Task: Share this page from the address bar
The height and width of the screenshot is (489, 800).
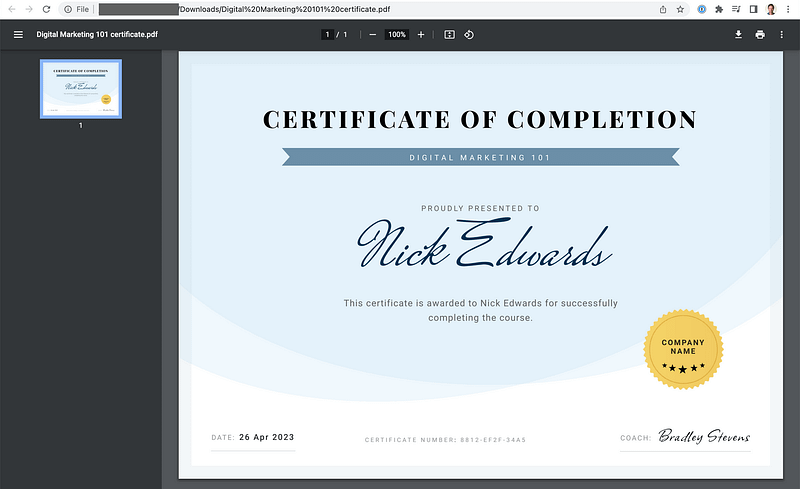Action: (x=662, y=9)
